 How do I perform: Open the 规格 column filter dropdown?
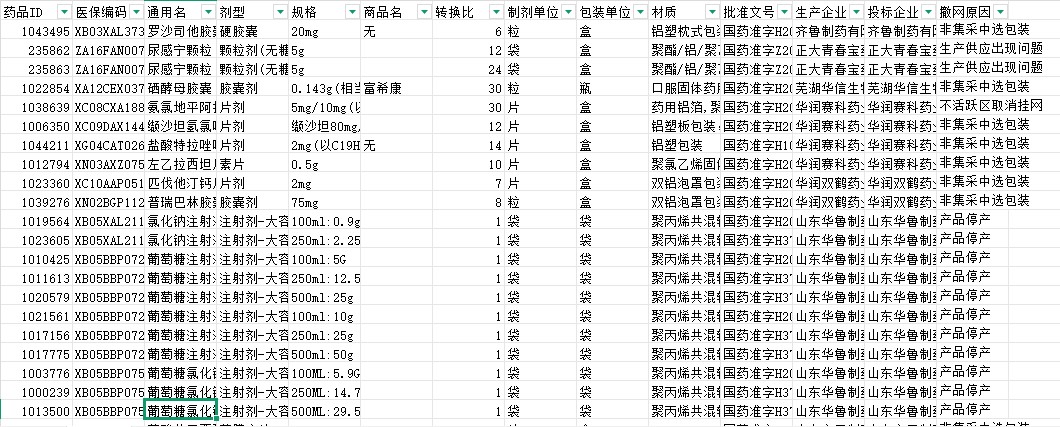[352, 12]
